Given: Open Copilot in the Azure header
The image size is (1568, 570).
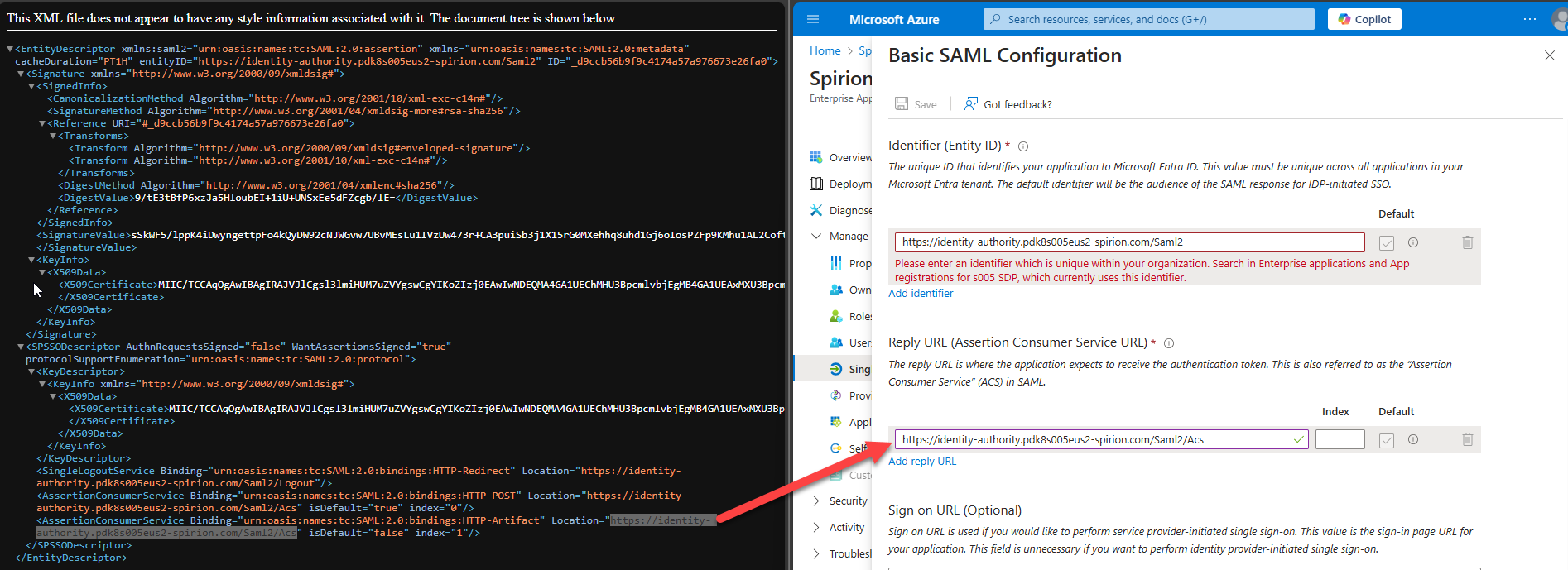Looking at the screenshot, I should (x=1364, y=19).
